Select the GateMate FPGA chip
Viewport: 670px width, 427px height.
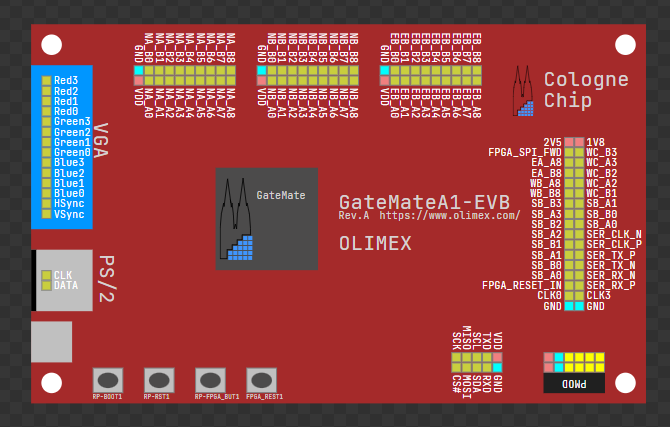click(x=267, y=219)
